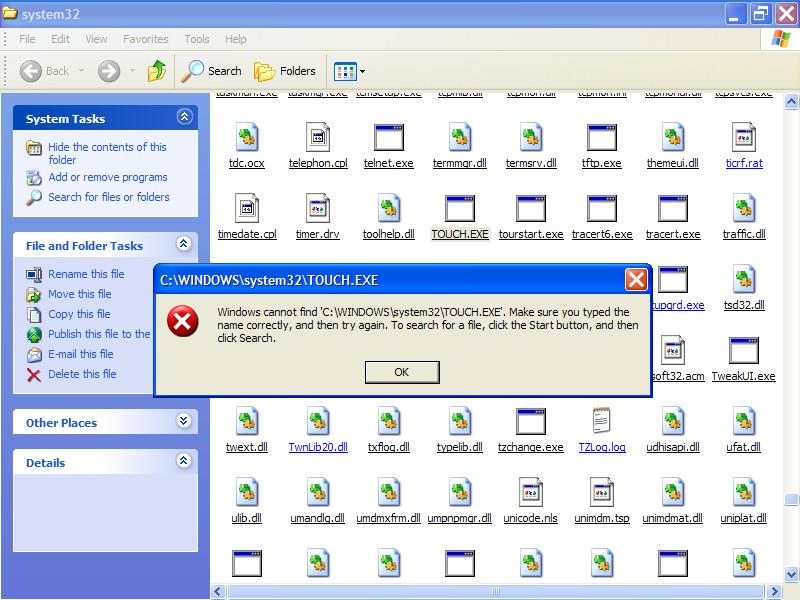Click Search for files or folders
This screenshot has height=600, width=800.
[x=109, y=197]
